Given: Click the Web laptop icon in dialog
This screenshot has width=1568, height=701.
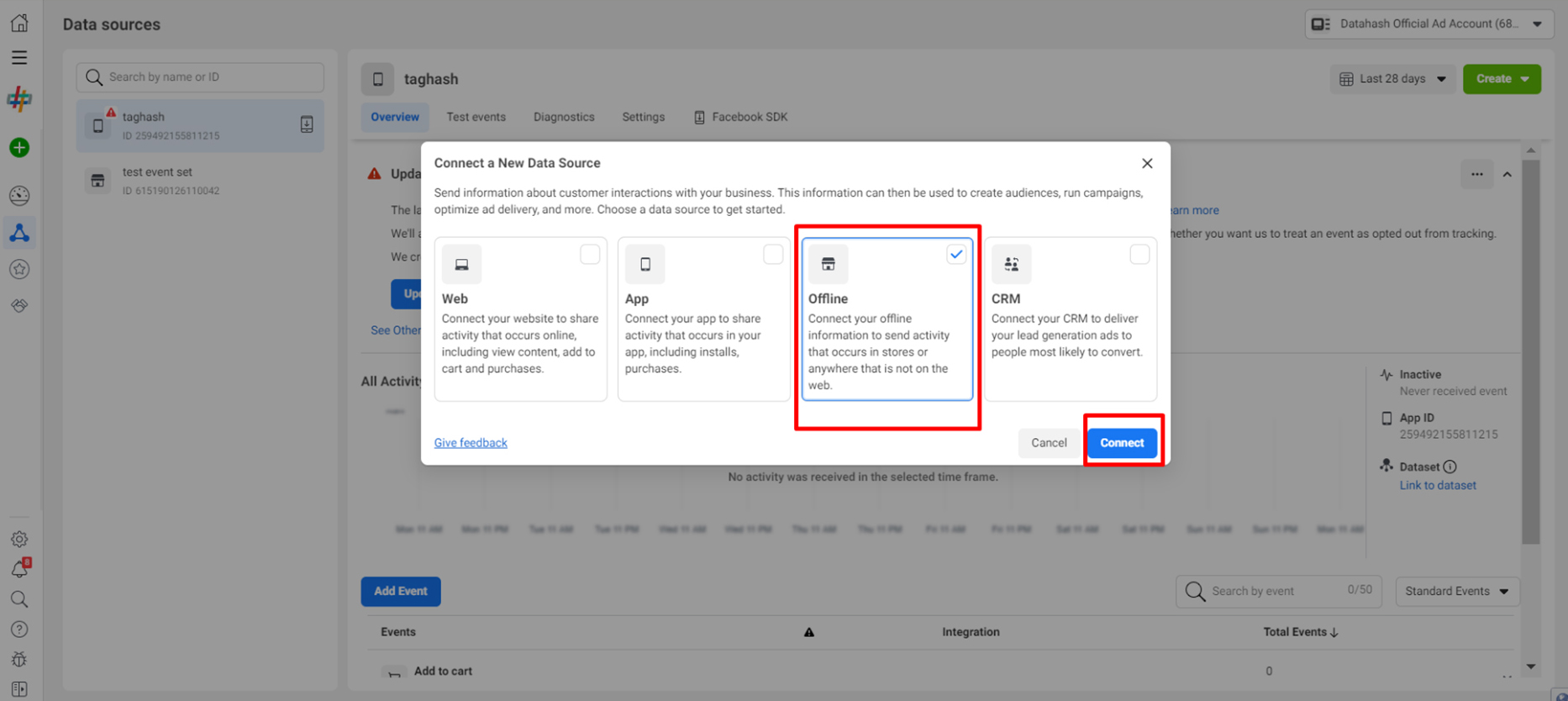Looking at the screenshot, I should coord(461,264).
